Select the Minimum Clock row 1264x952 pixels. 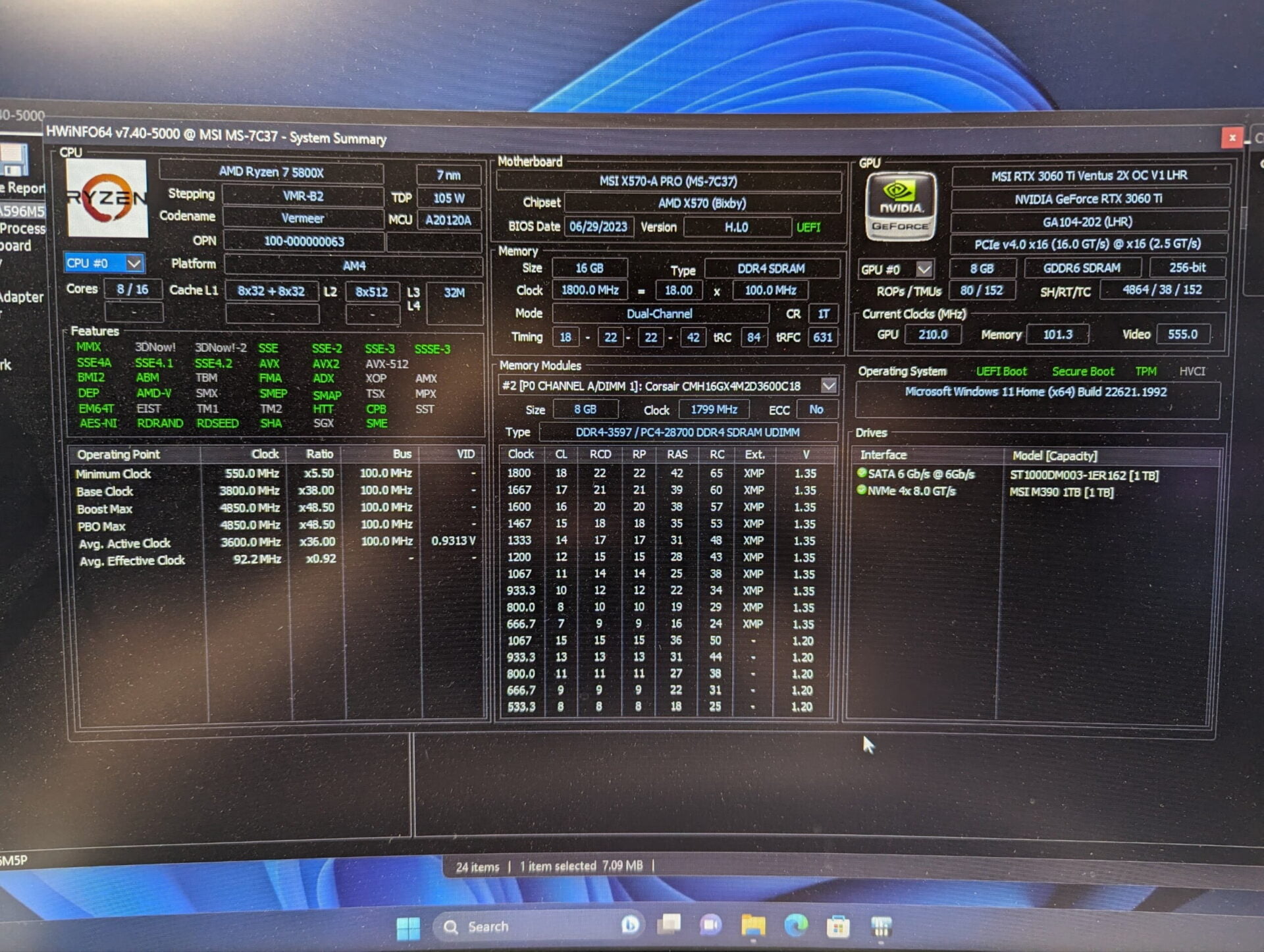275,473
